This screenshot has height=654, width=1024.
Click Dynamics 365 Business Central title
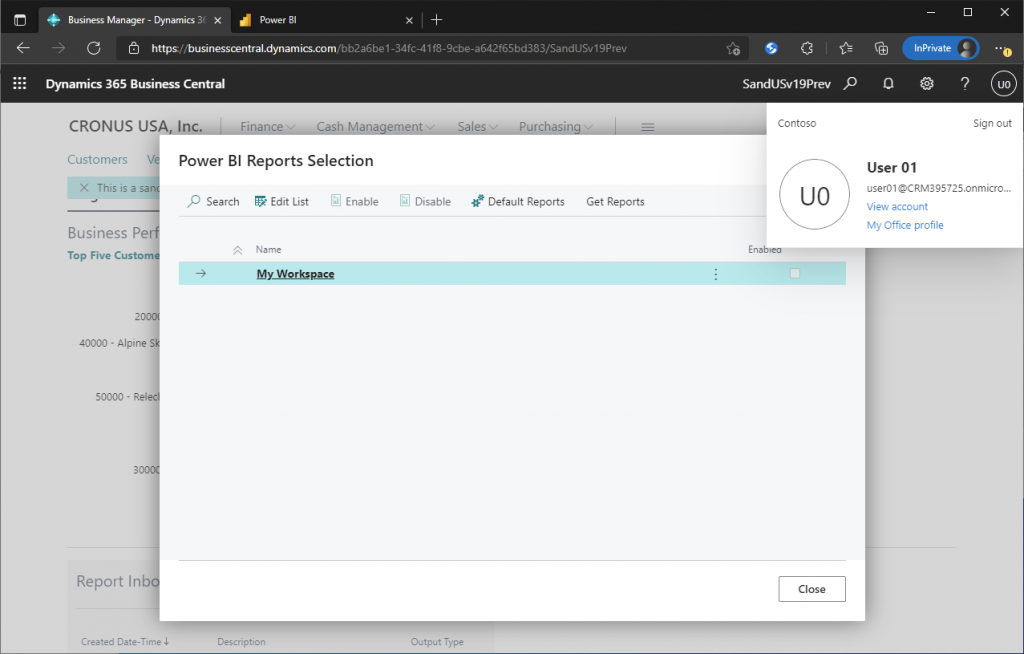coord(135,84)
